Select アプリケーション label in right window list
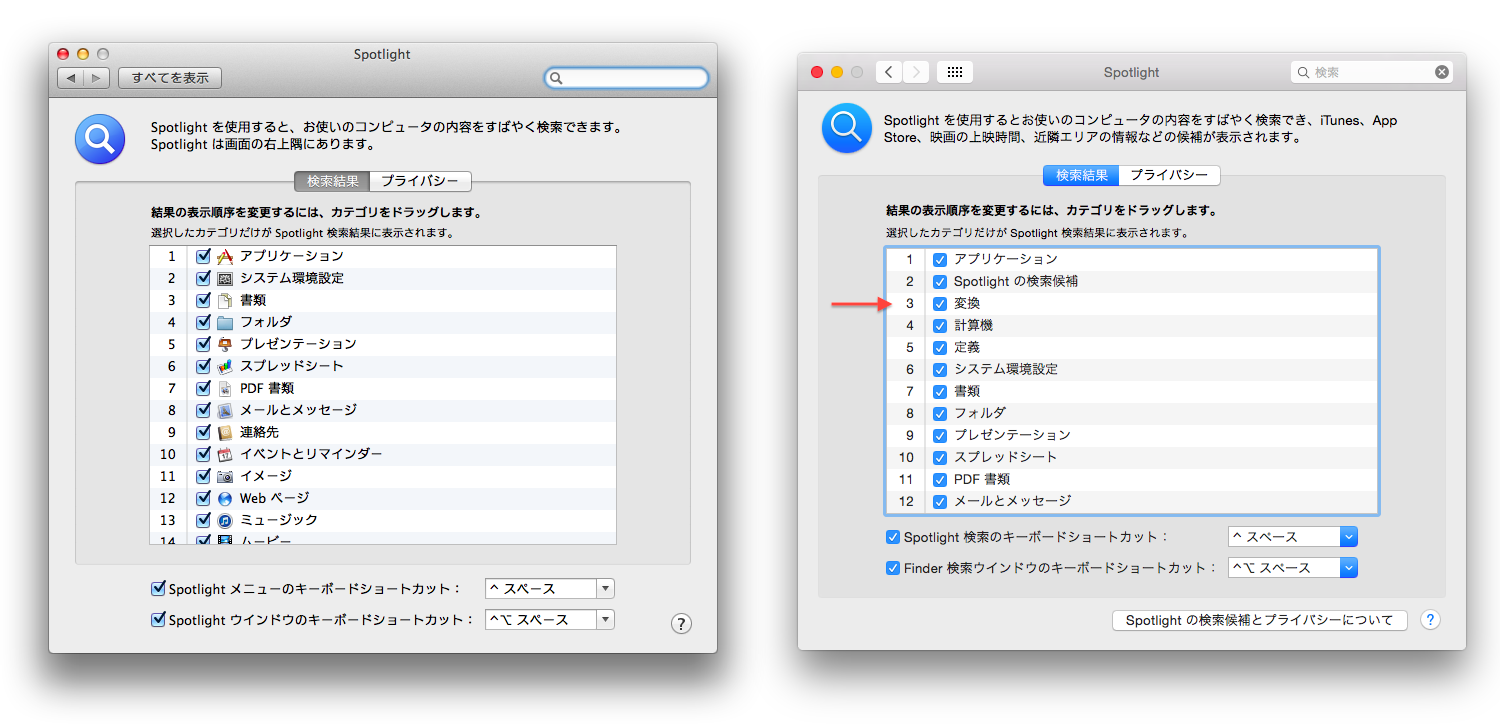The image size is (1500, 724). pyautogui.click(x=1006, y=260)
